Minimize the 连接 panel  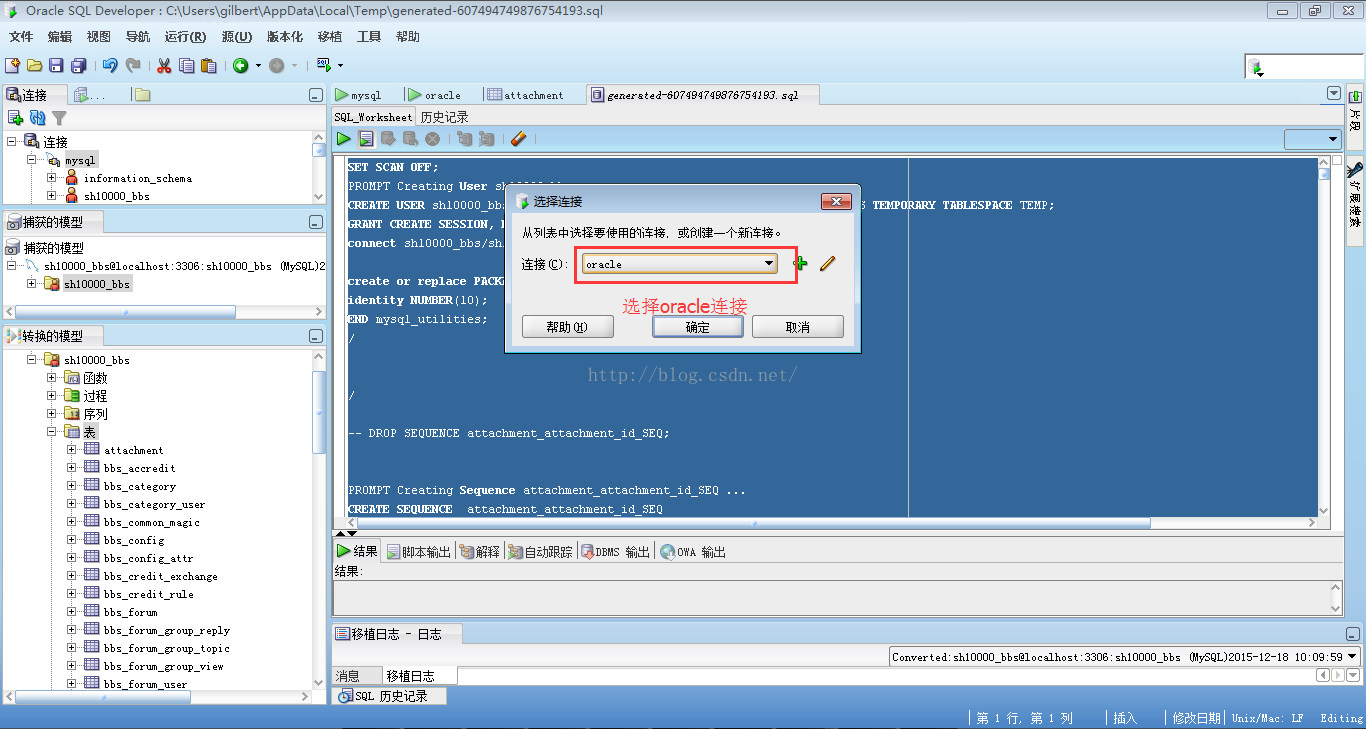(x=316, y=96)
